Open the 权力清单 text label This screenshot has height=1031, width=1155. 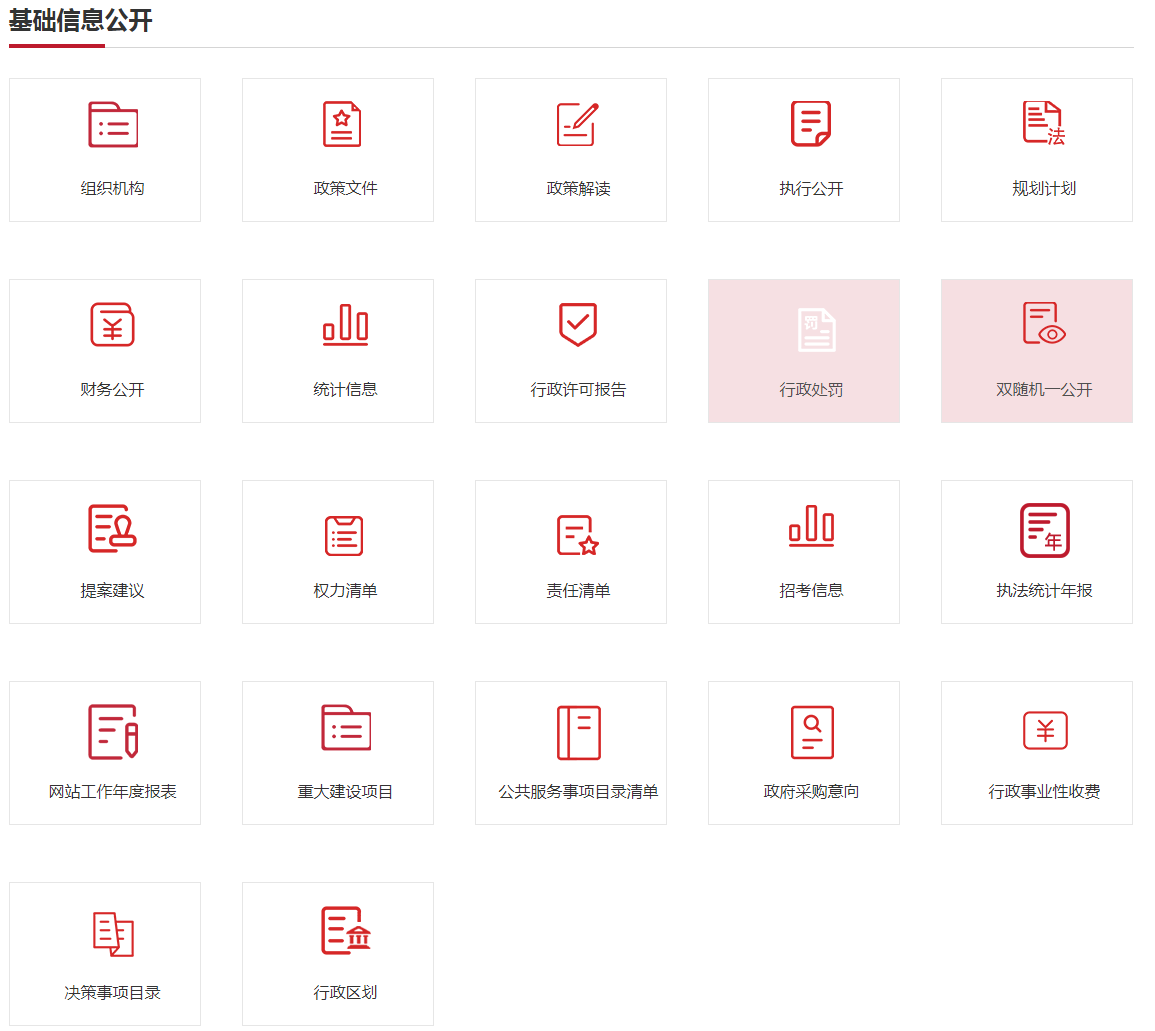(345, 591)
